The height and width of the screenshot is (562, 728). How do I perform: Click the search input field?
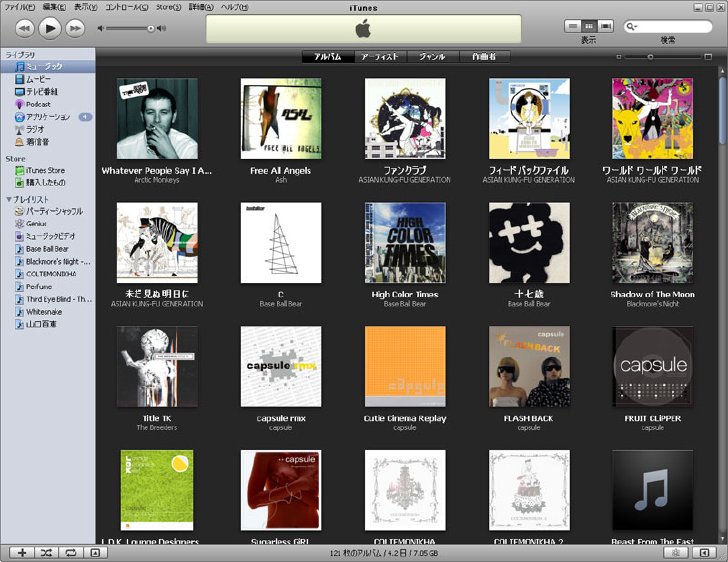[x=668, y=26]
